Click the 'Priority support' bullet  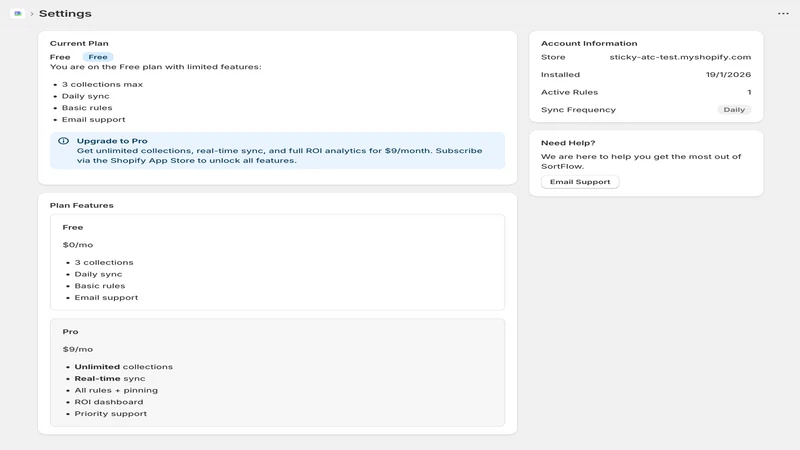point(111,414)
